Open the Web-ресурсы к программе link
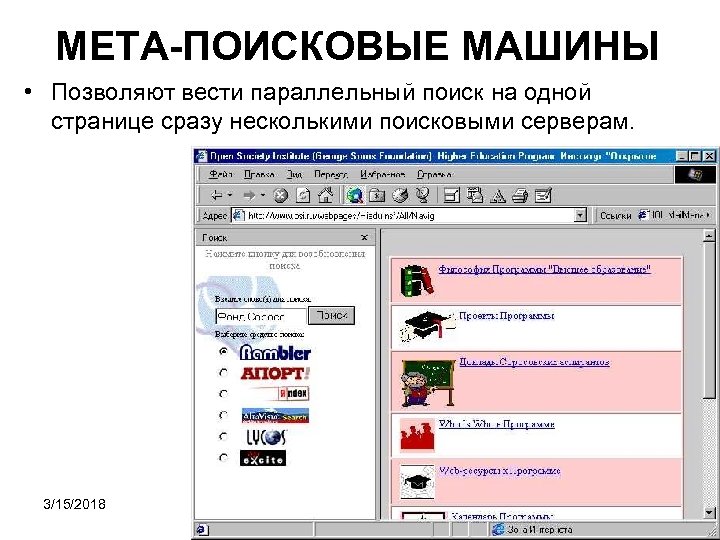This screenshot has height=540, width=720. tap(500, 471)
